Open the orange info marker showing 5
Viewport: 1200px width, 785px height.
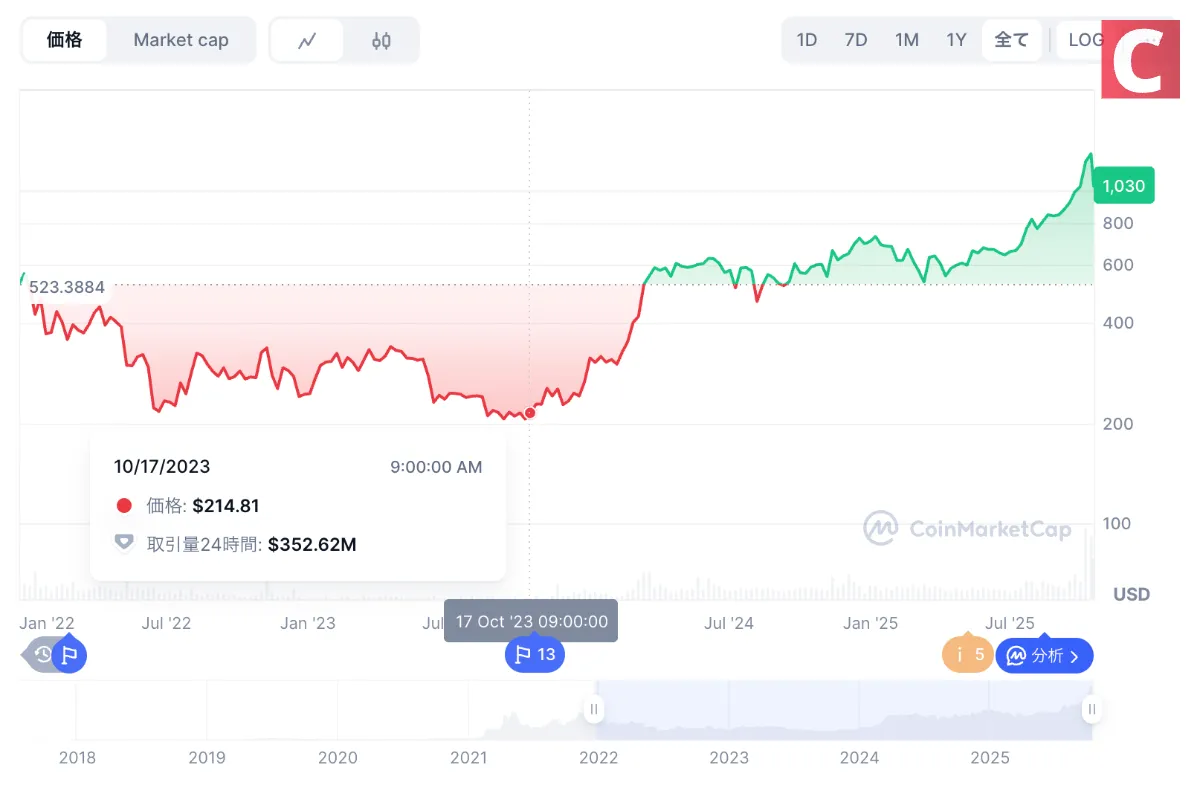(x=967, y=655)
